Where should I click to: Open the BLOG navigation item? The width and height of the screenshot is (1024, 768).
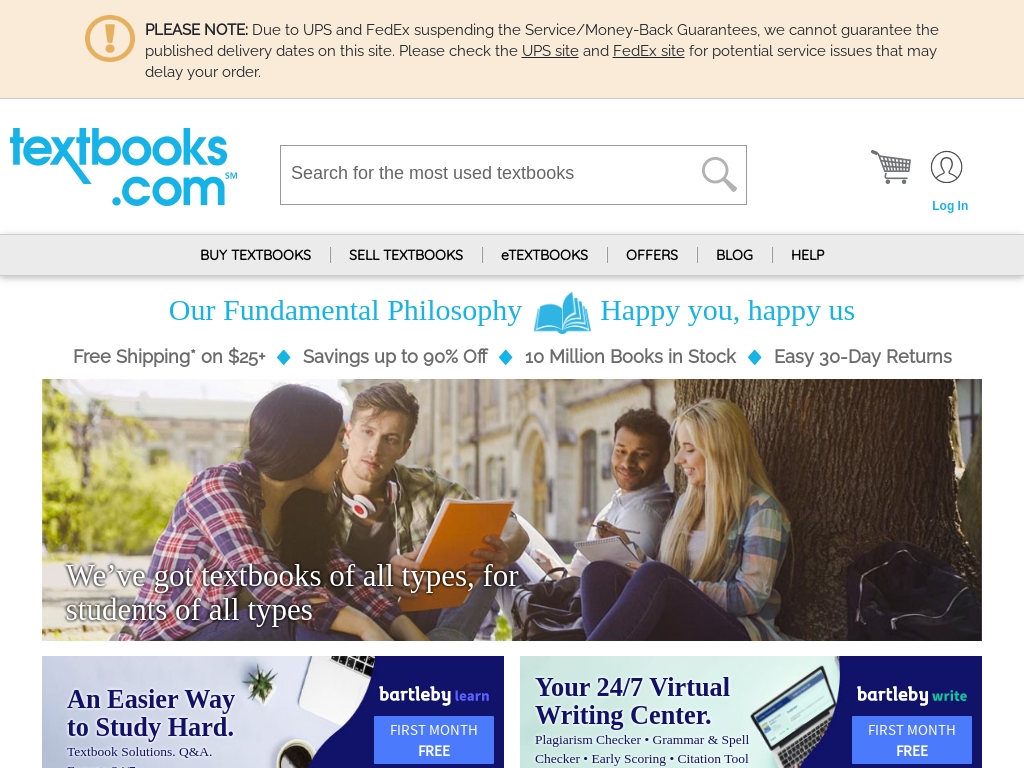pos(734,255)
